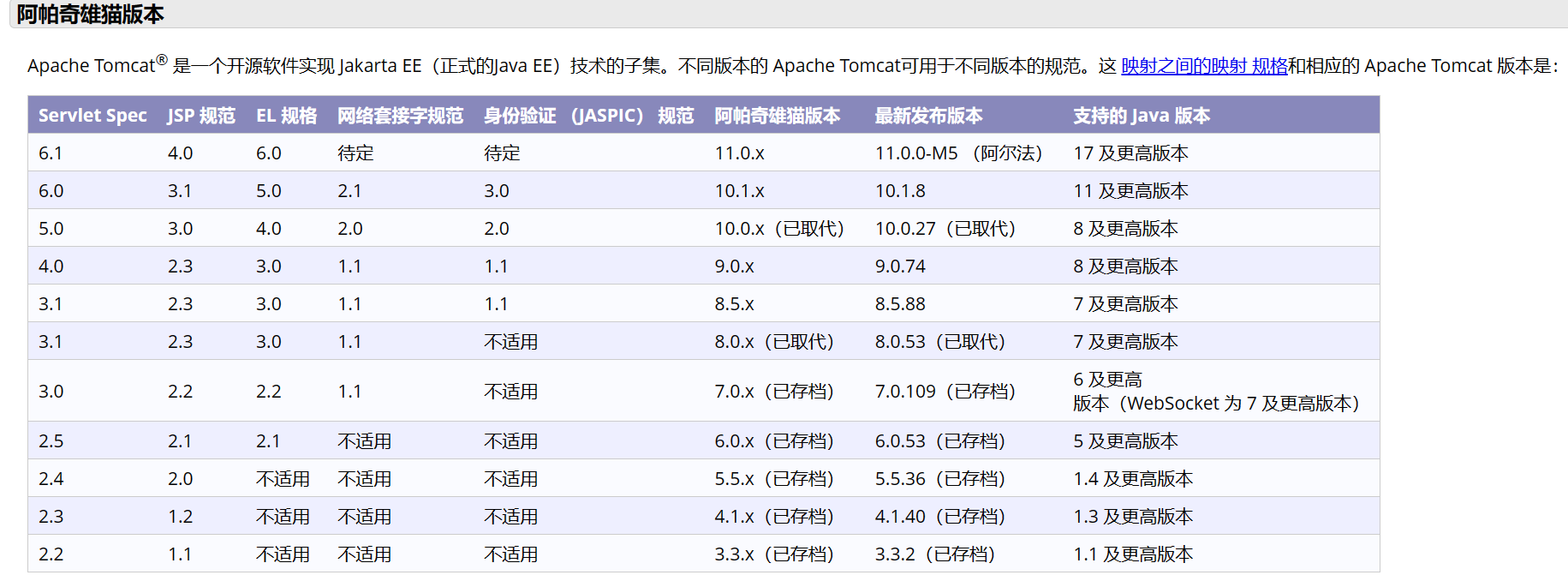Click the 1.3 及更高版本 cell

click(1133, 517)
